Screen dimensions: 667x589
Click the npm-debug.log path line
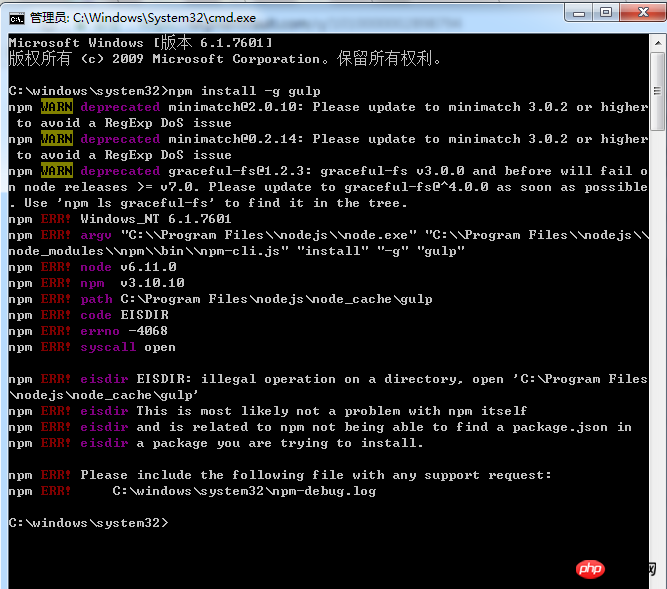(192, 491)
